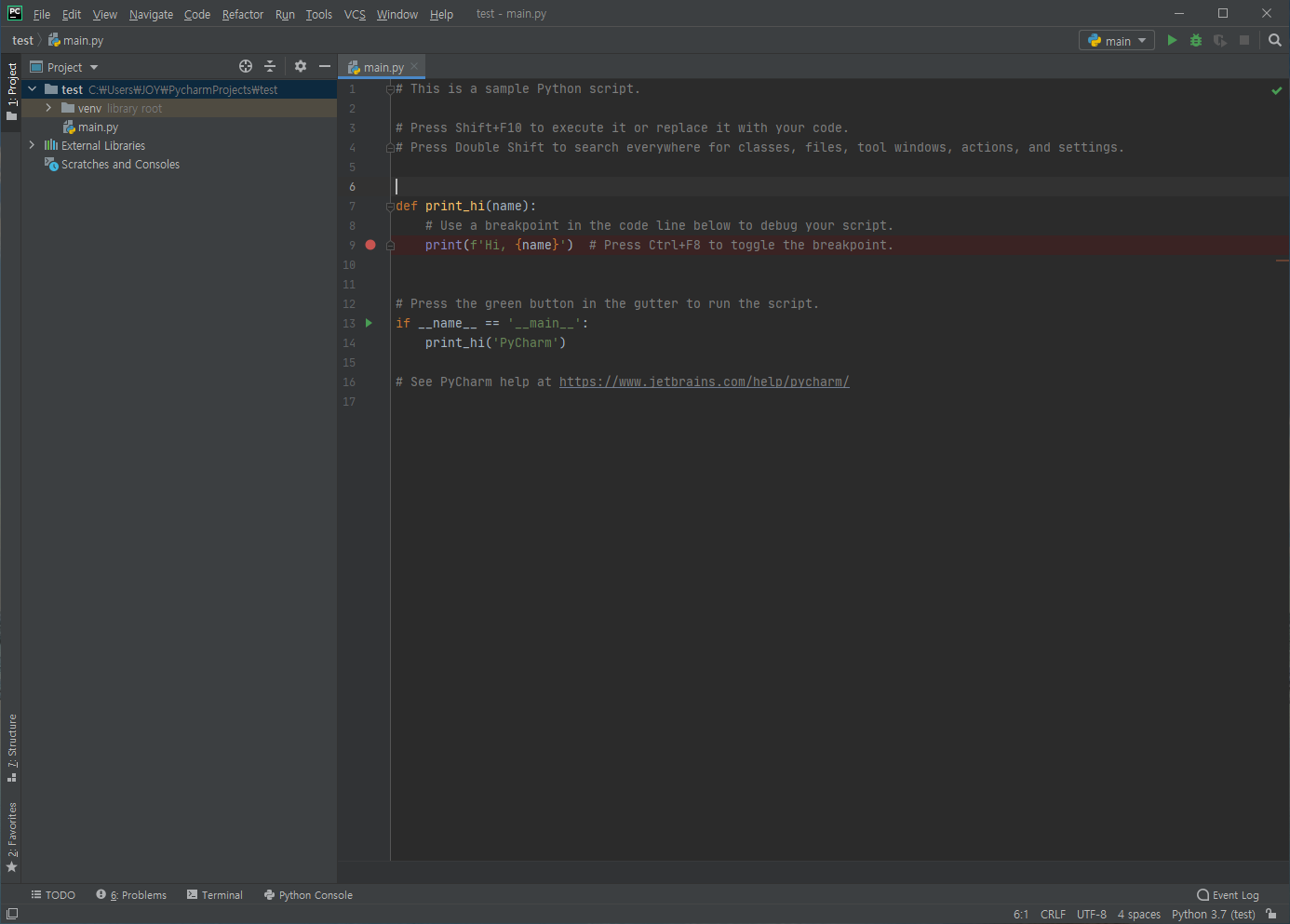This screenshot has width=1290, height=924.
Task: Open the Code menu
Action: pyautogui.click(x=197, y=14)
